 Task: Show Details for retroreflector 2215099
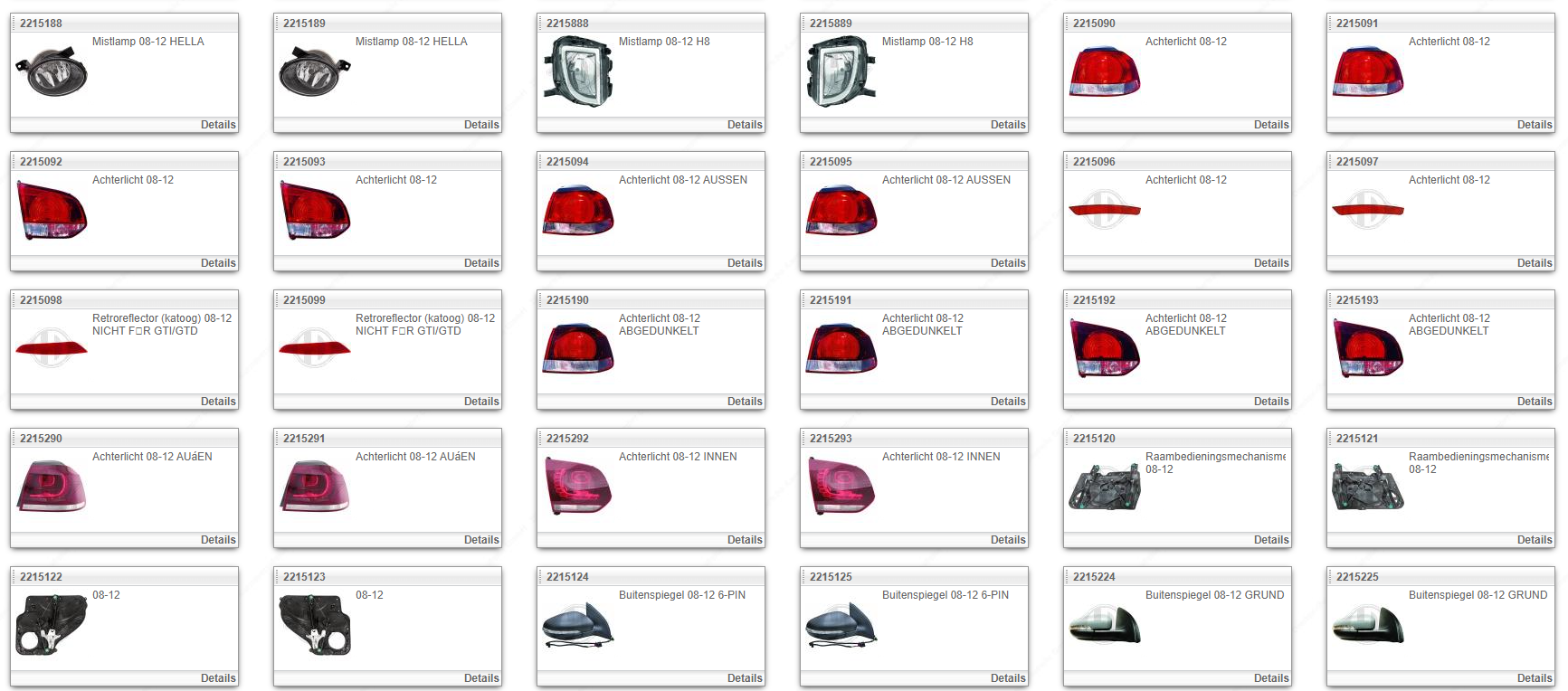pos(481,402)
